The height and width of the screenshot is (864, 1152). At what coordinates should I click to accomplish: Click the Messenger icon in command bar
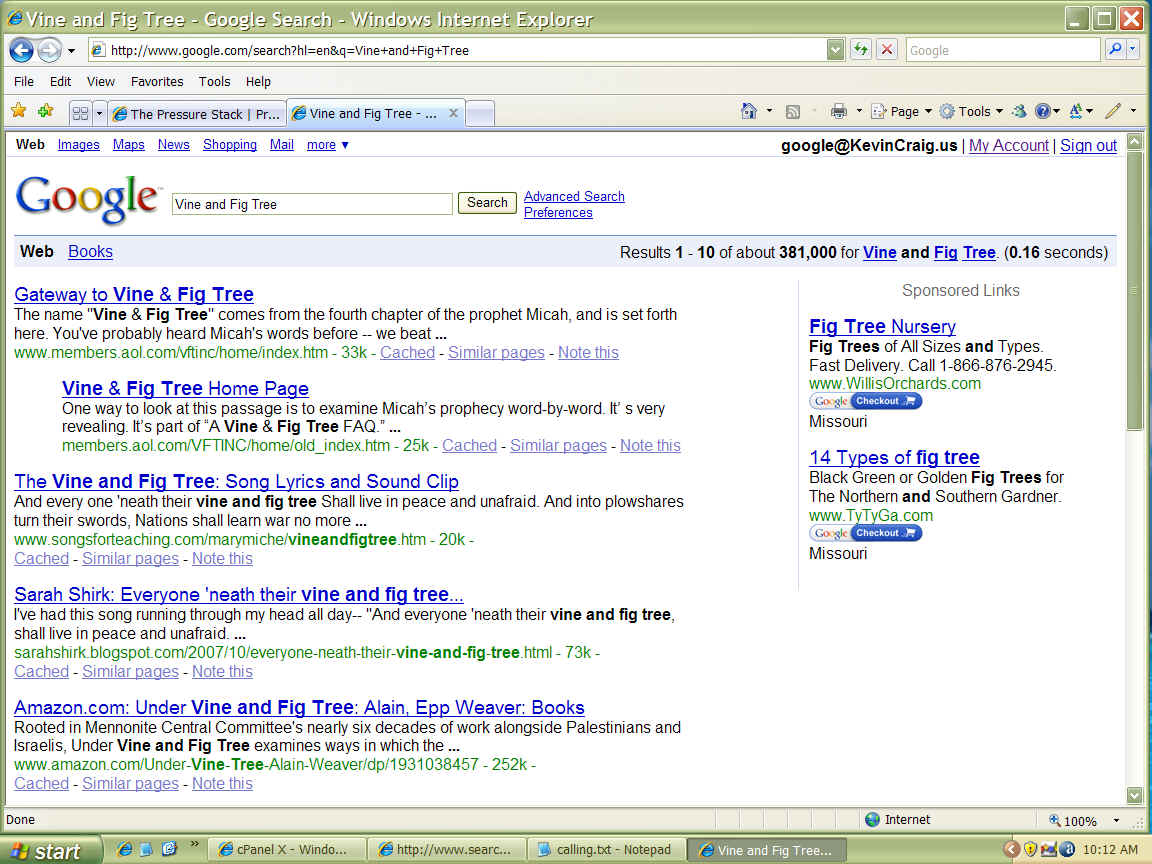1019,111
